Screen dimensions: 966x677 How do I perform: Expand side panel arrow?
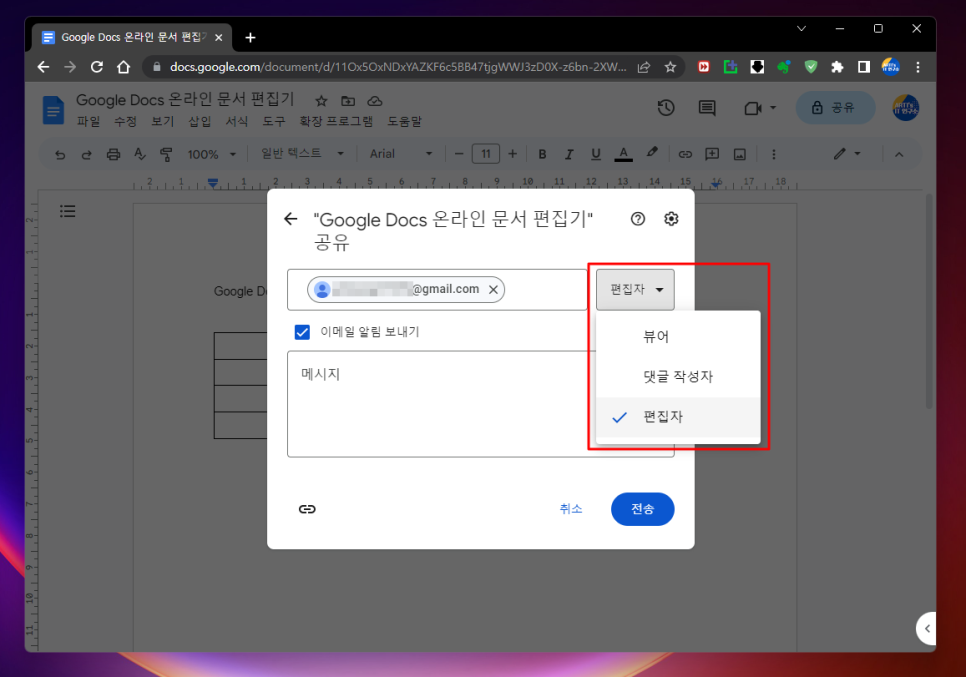[x=927, y=628]
